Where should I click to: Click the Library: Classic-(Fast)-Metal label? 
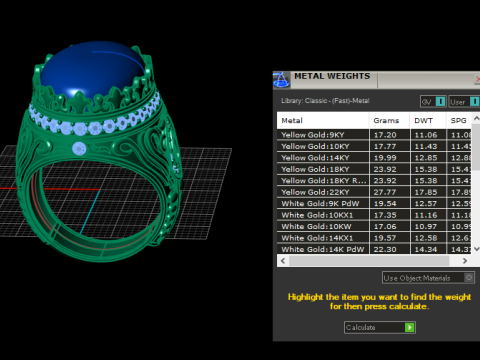pos(325,101)
